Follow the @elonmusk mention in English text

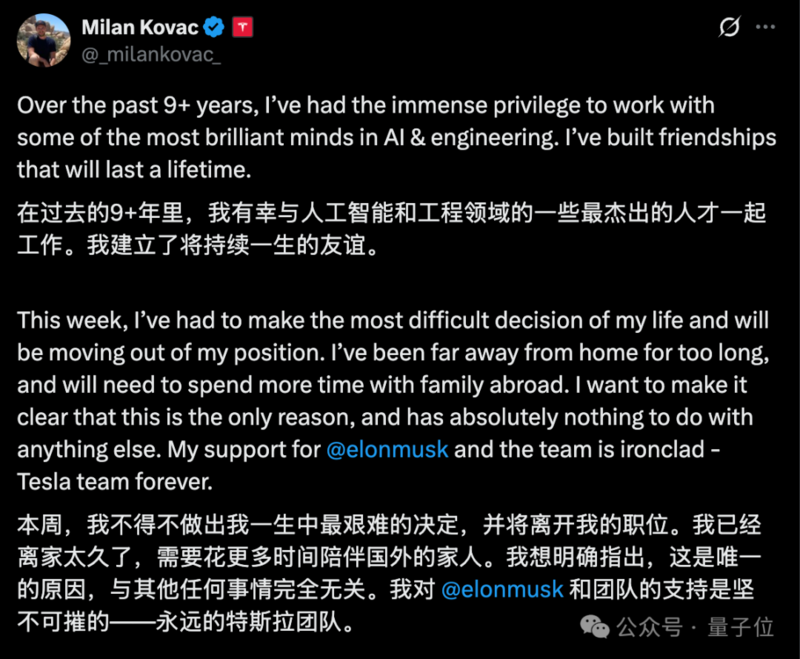tap(387, 449)
